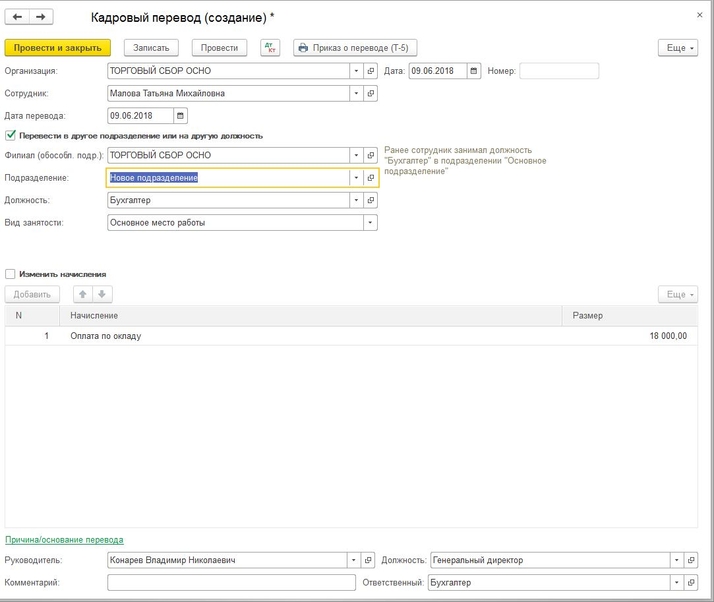The height and width of the screenshot is (602, 714).
Task: Expand the Должность dropdown list
Action: [x=355, y=200]
